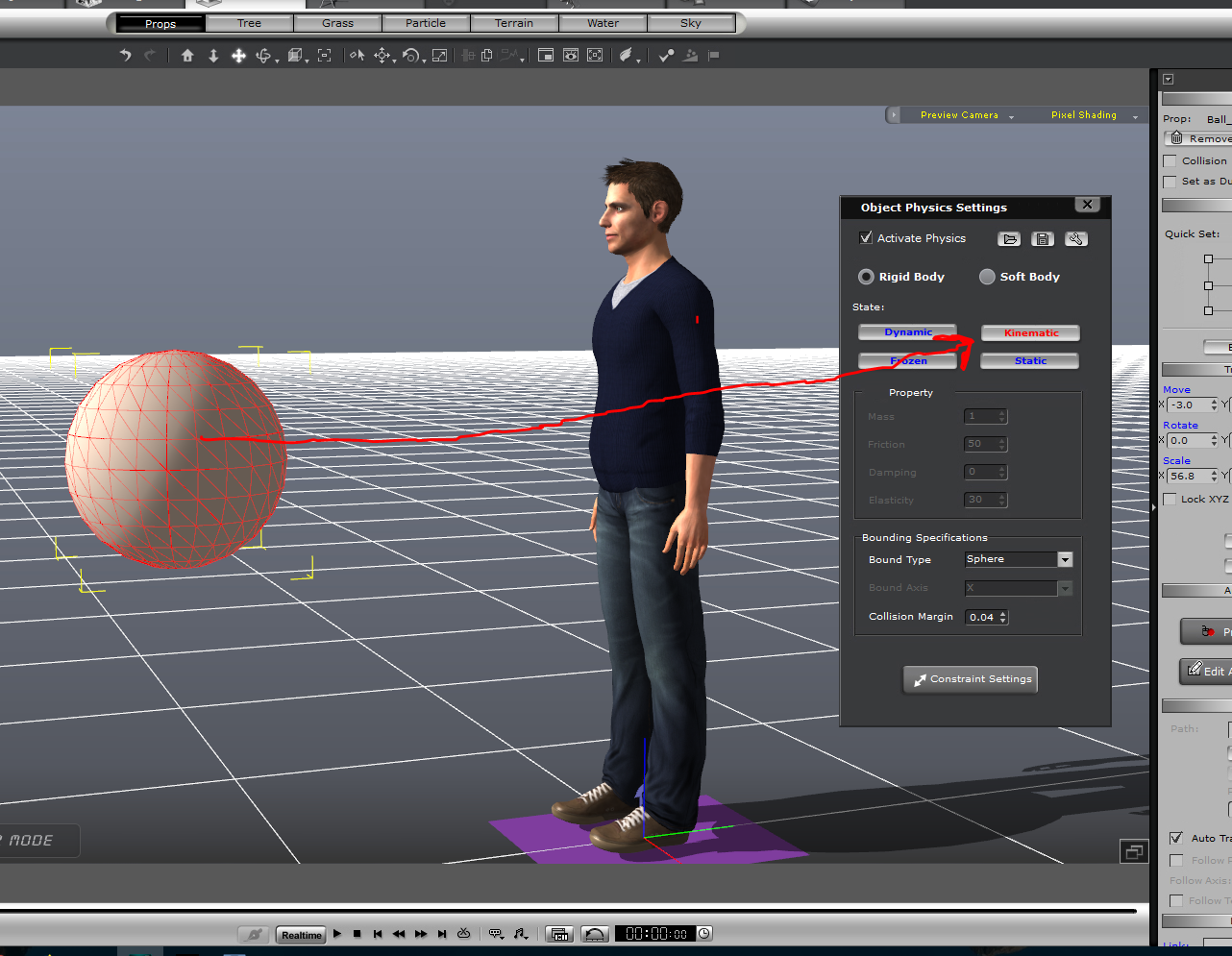The image size is (1232, 956).
Task: Click Remove trash icon in prop panel
Action: tap(1177, 138)
